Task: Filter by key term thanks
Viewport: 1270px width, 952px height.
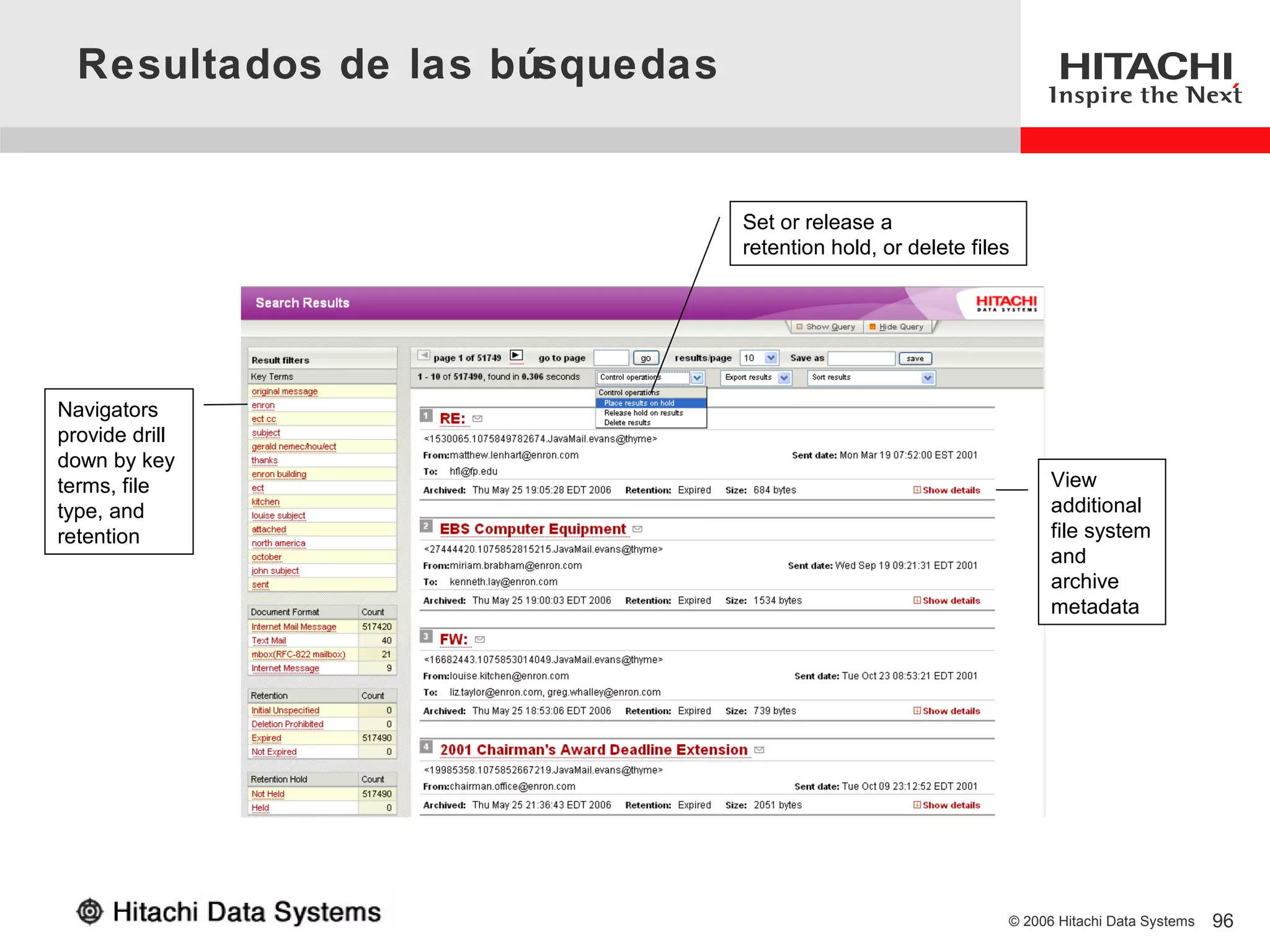Action: click(x=265, y=461)
